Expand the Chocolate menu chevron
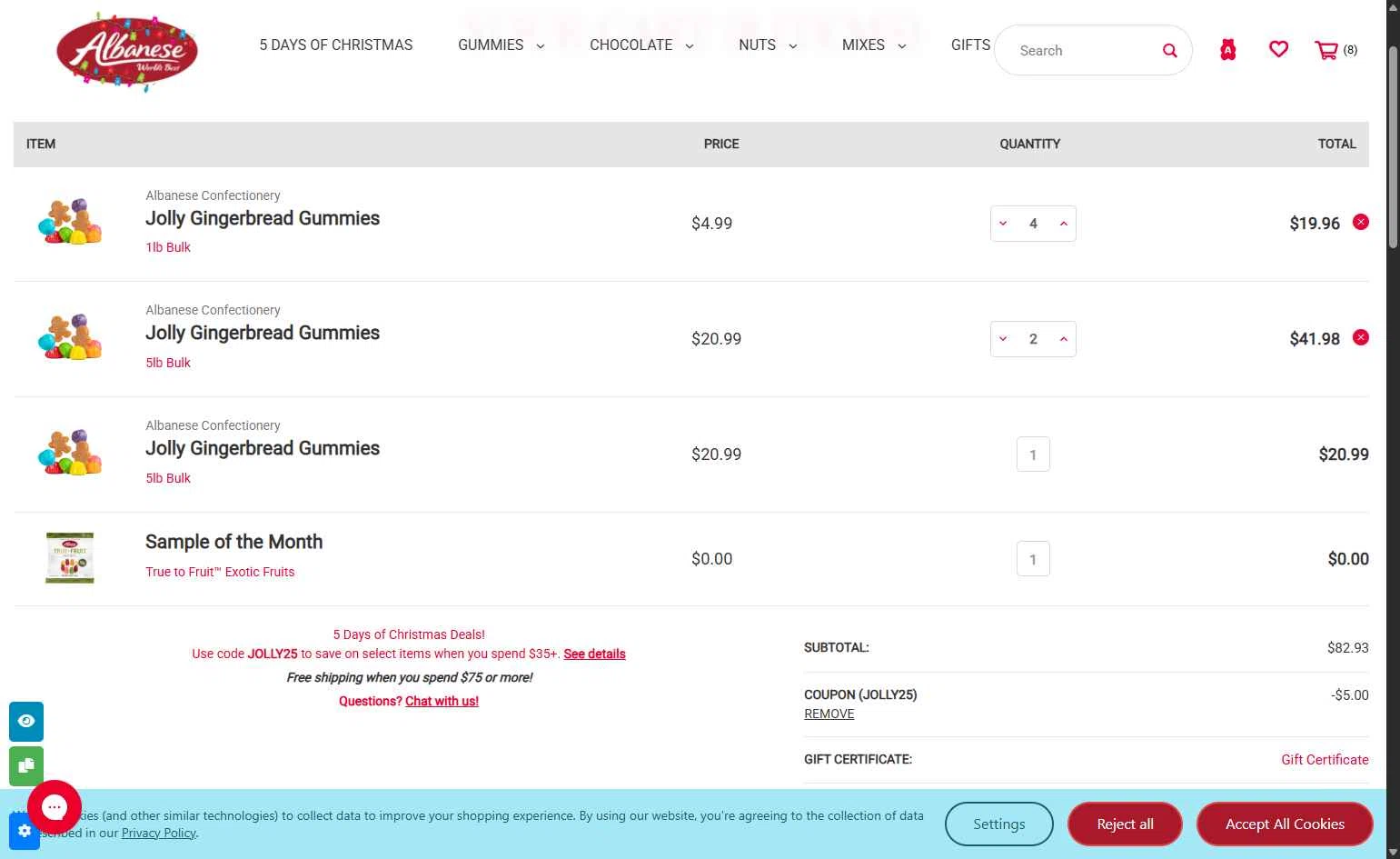Viewport: 1400px width, 859px height. 689,46
